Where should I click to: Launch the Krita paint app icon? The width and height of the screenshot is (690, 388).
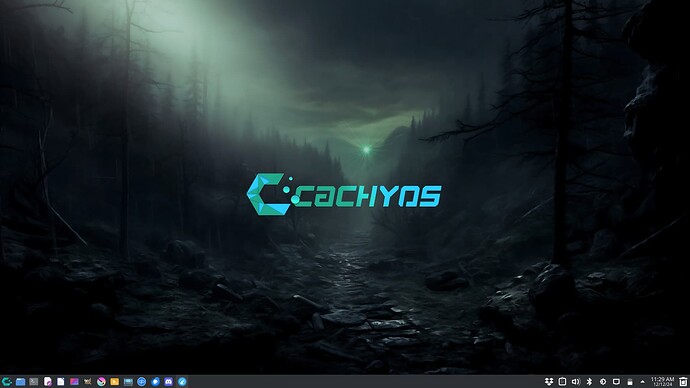pyautogui.click(x=101, y=381)
